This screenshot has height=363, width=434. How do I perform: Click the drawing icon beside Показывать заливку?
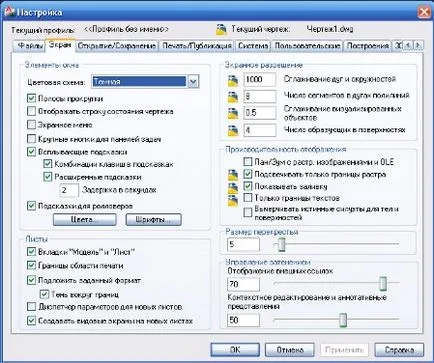point(233,187)
